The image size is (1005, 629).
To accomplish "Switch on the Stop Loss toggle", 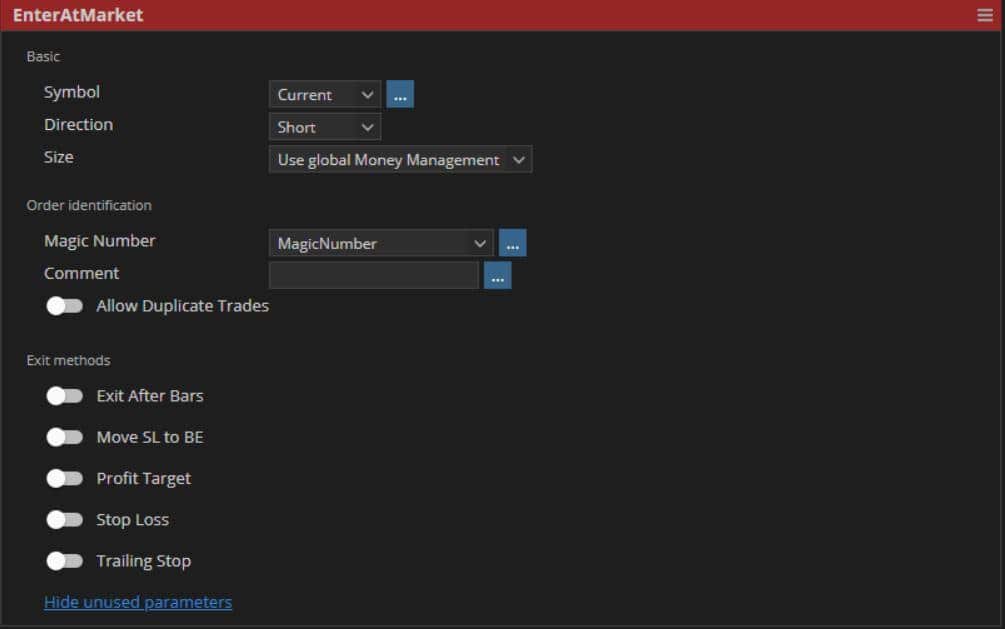I will pyautogui.click(x=65, y=519).
